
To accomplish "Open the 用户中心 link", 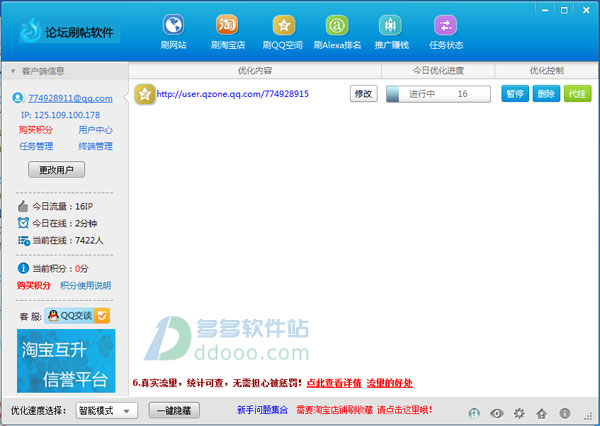I will [96, 130].
